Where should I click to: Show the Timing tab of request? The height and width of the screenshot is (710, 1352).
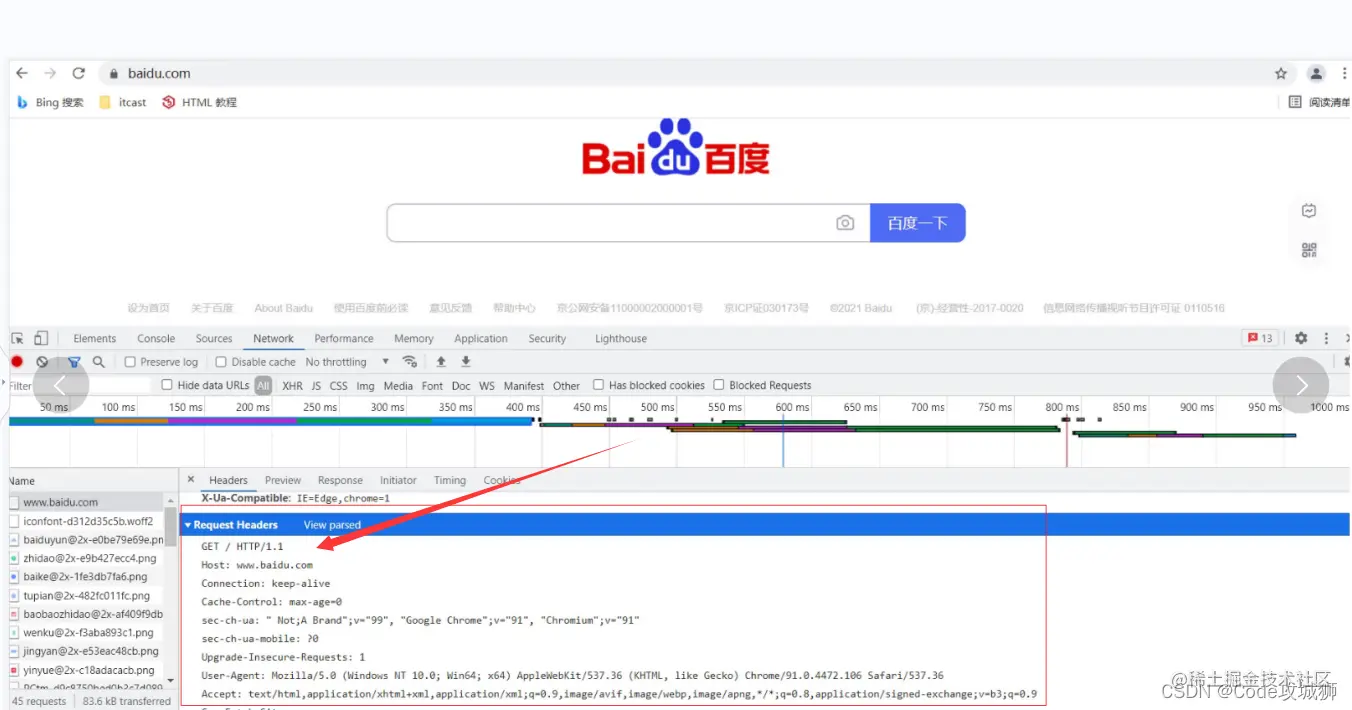point(450,480)
